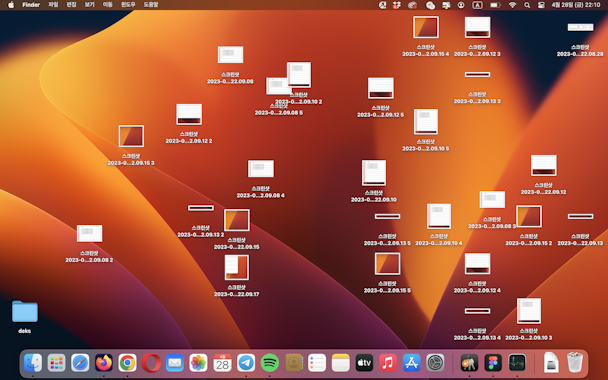Open Control Center in menu bar
The width and height of the screenshot is (608, 380).
pos(541,5)
